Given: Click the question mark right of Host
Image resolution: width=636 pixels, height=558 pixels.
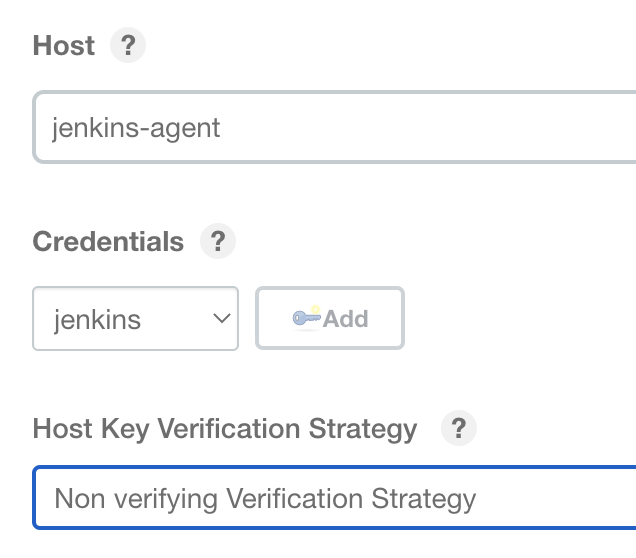Looking at the screenshot, I should (x=127, y=46).
